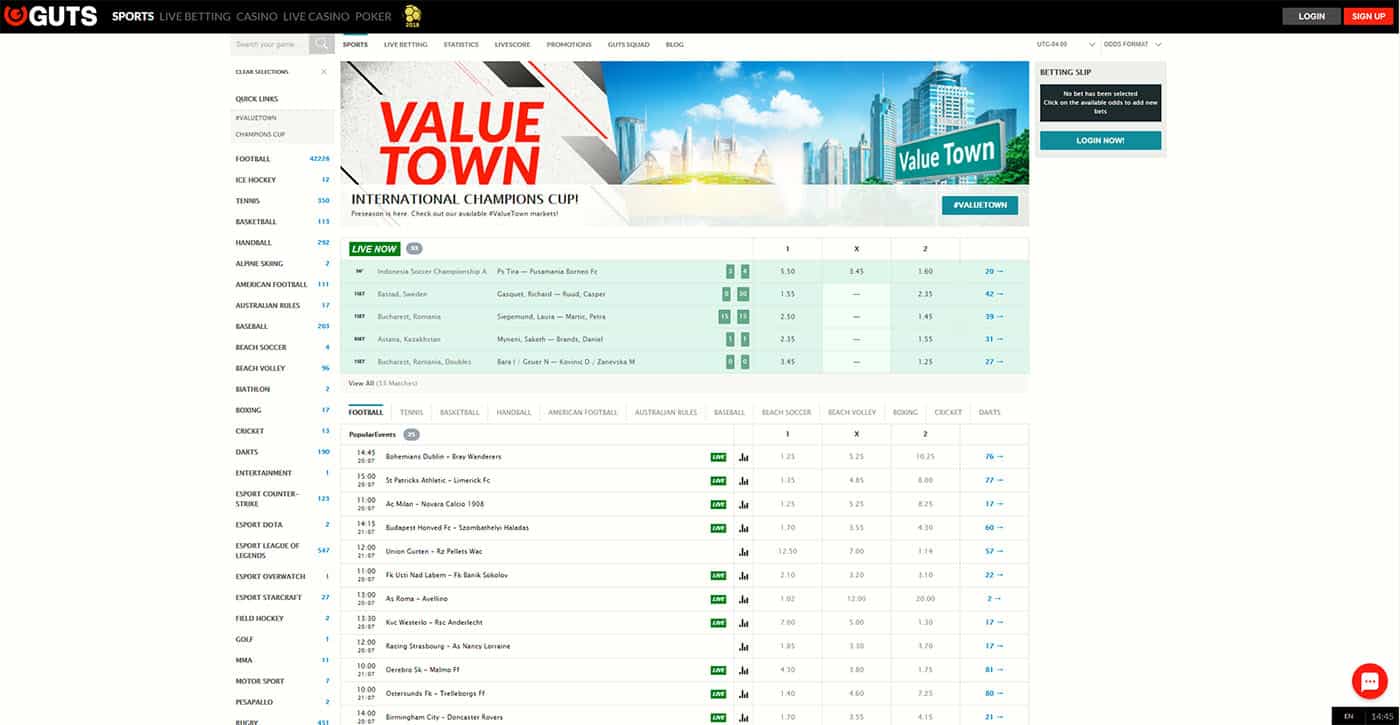
Task: Open stats chart for Kvc Westerlo match
Action: [743, 623]
